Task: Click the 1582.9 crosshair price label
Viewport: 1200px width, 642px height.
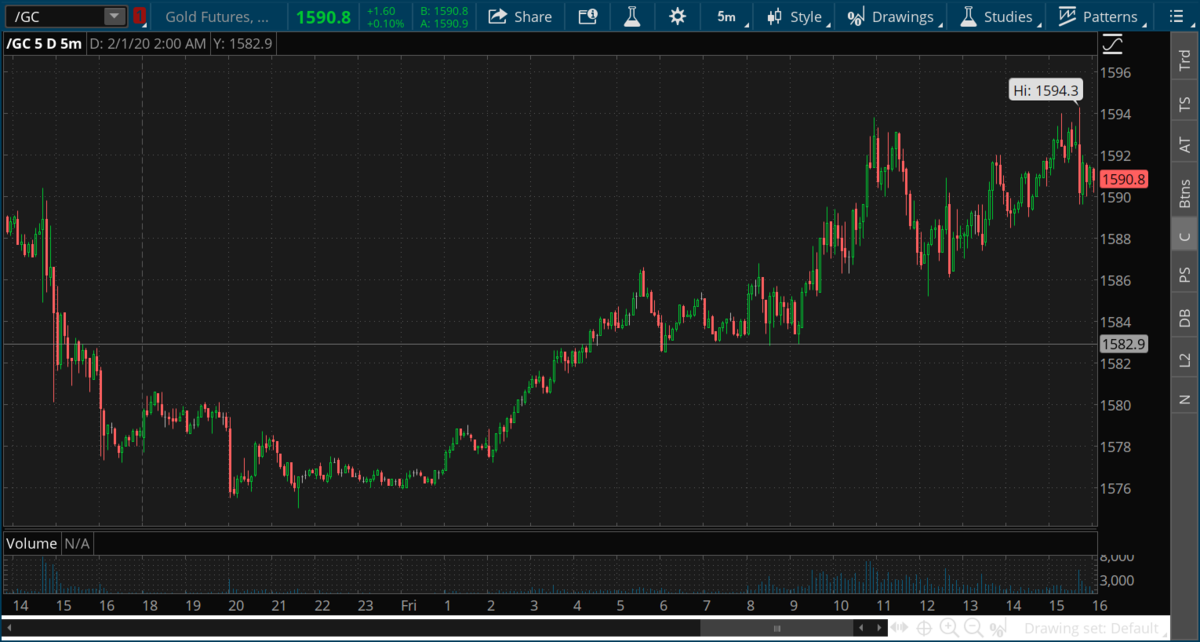Action: pyautogui.click(x=1123, y=344)
